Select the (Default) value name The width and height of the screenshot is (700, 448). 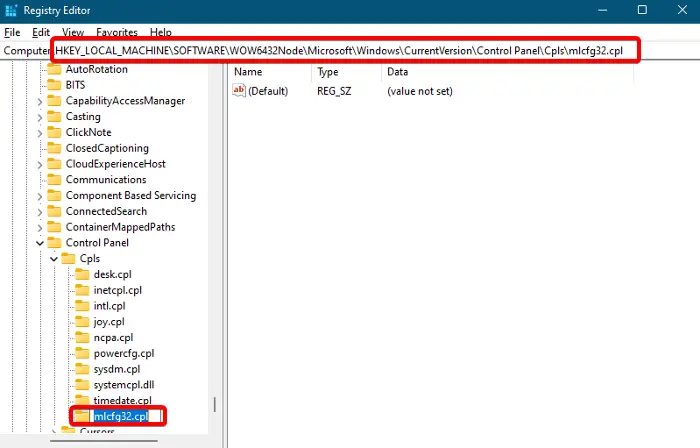(268, 91)
